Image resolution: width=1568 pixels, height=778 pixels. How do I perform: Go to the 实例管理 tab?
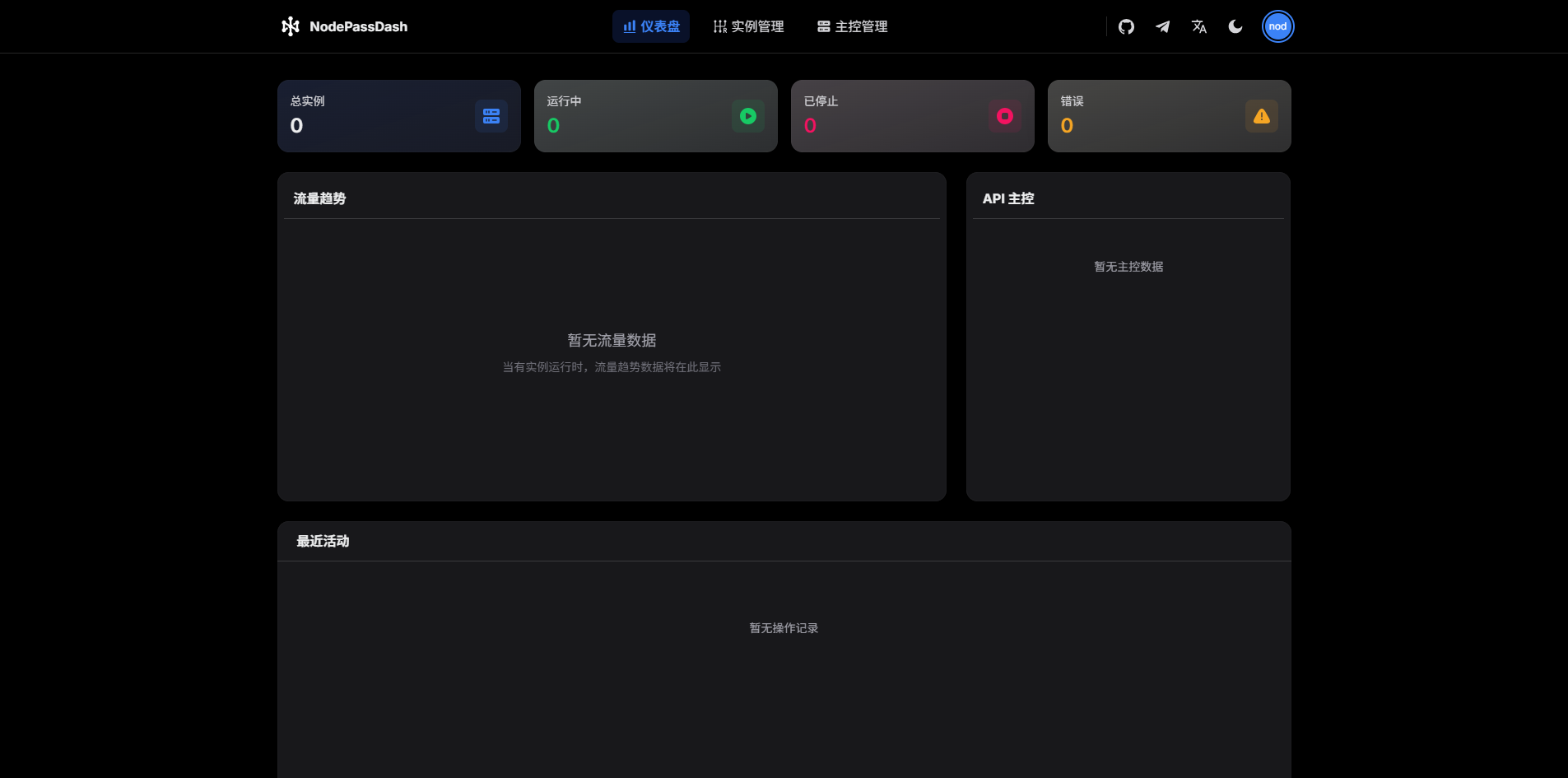tap(748, 26)
